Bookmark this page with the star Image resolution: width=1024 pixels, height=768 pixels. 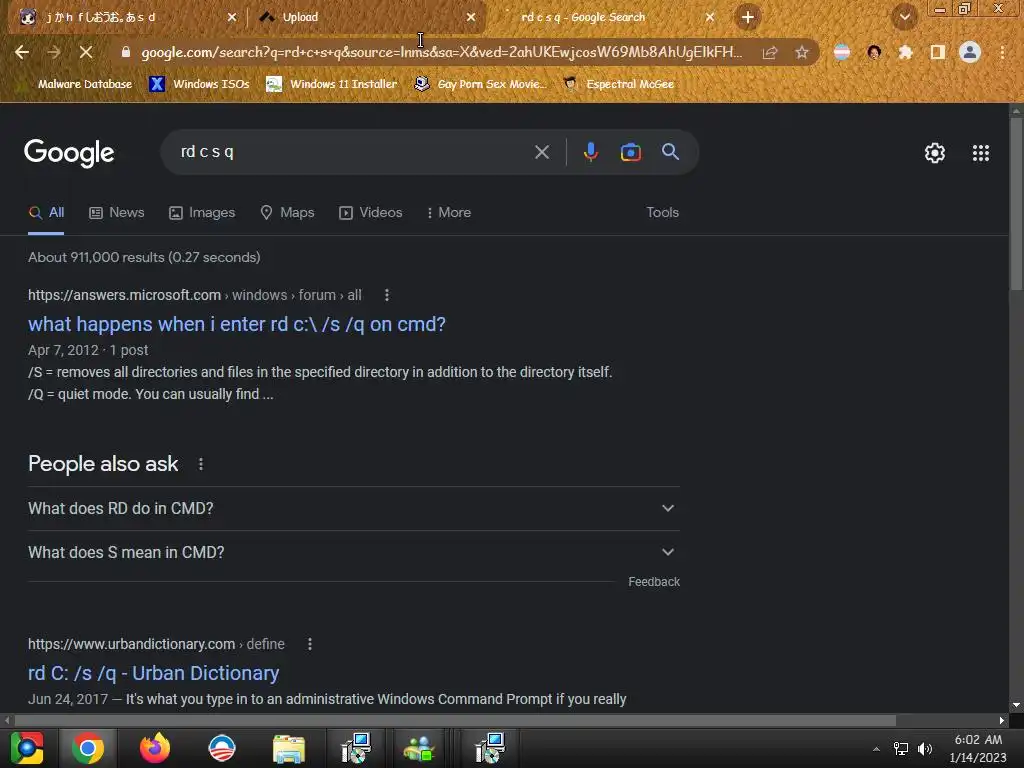[x=802, y=52]
